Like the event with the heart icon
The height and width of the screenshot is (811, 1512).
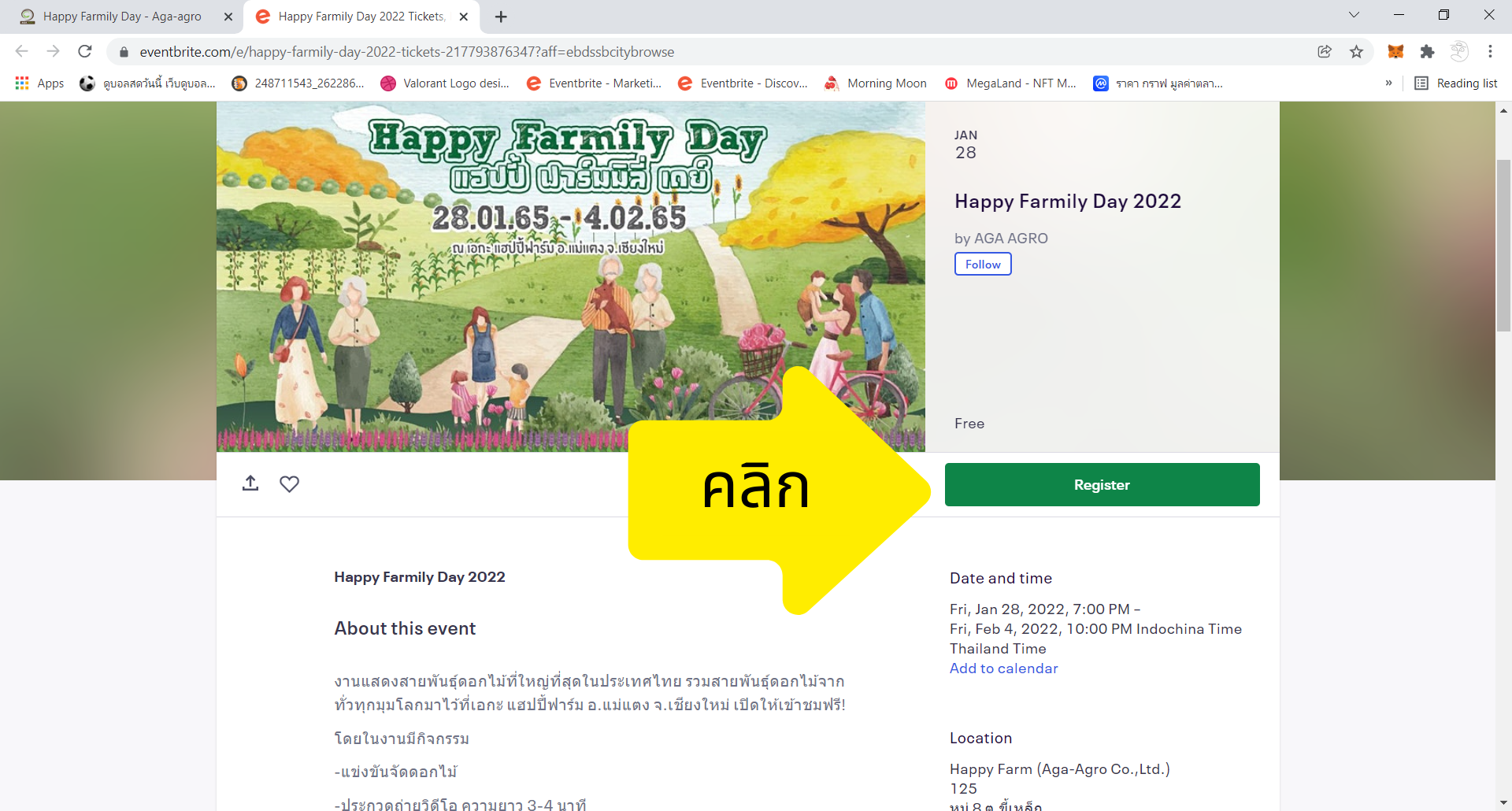289,483
